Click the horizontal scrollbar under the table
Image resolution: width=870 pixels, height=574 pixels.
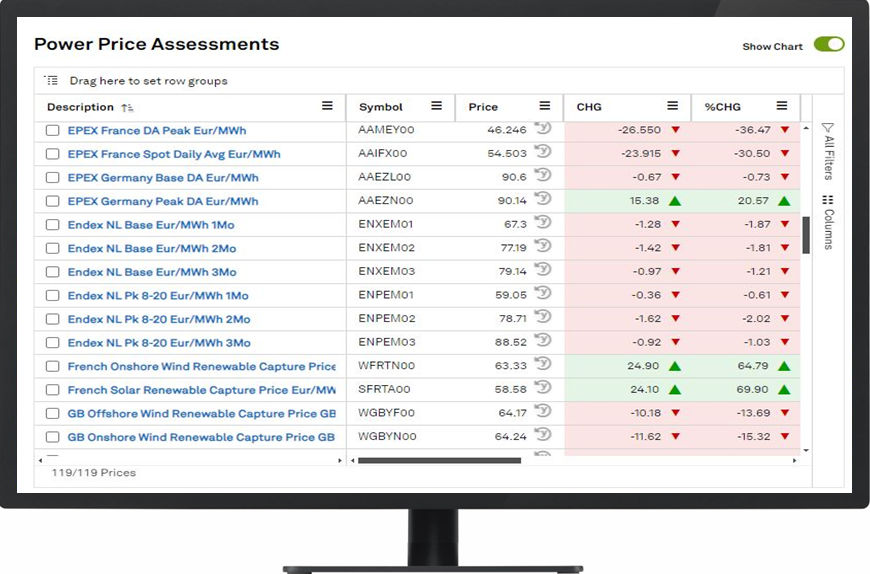439,461
